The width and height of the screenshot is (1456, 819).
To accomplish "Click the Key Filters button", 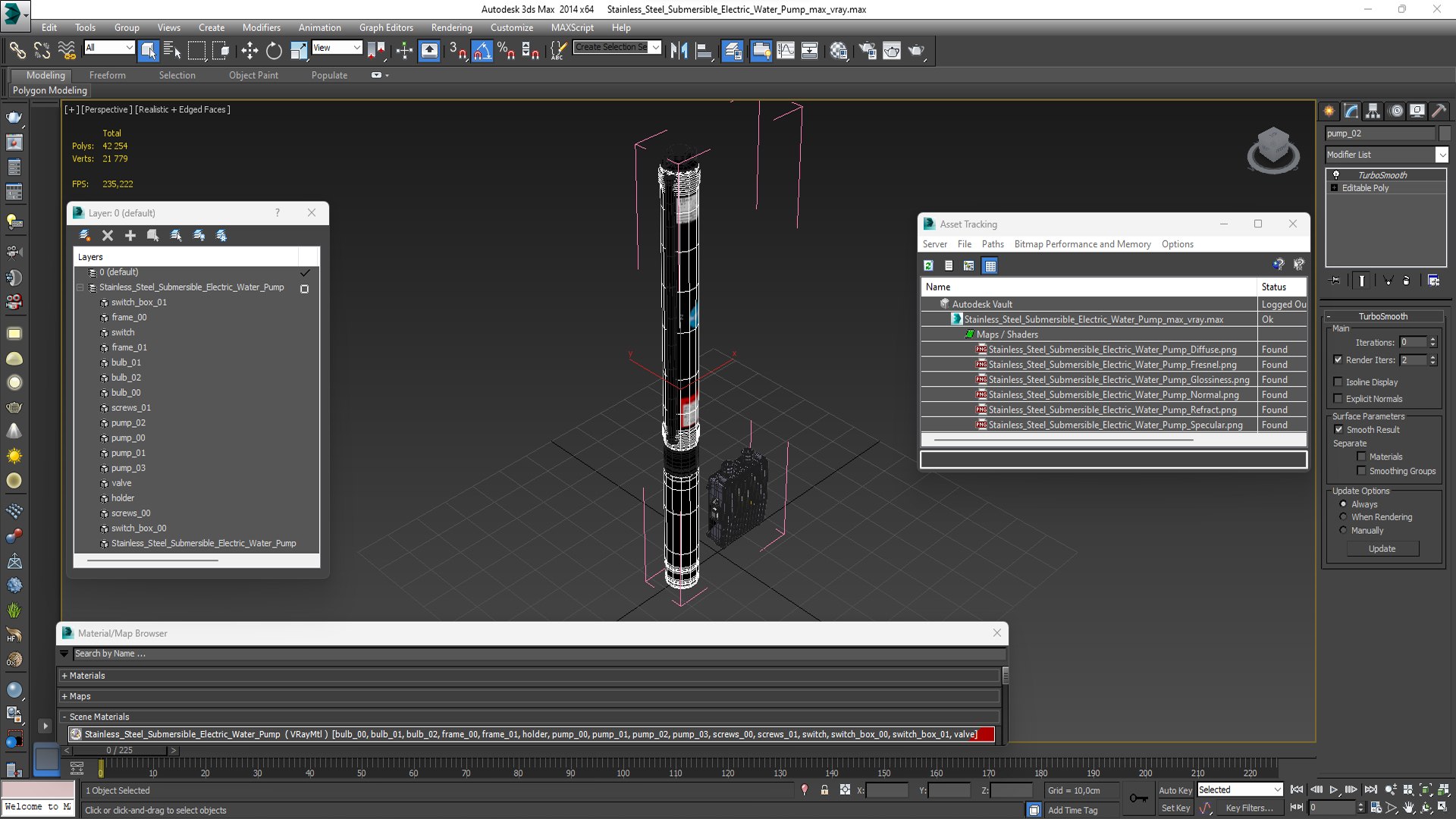I will coord(1249,808).
